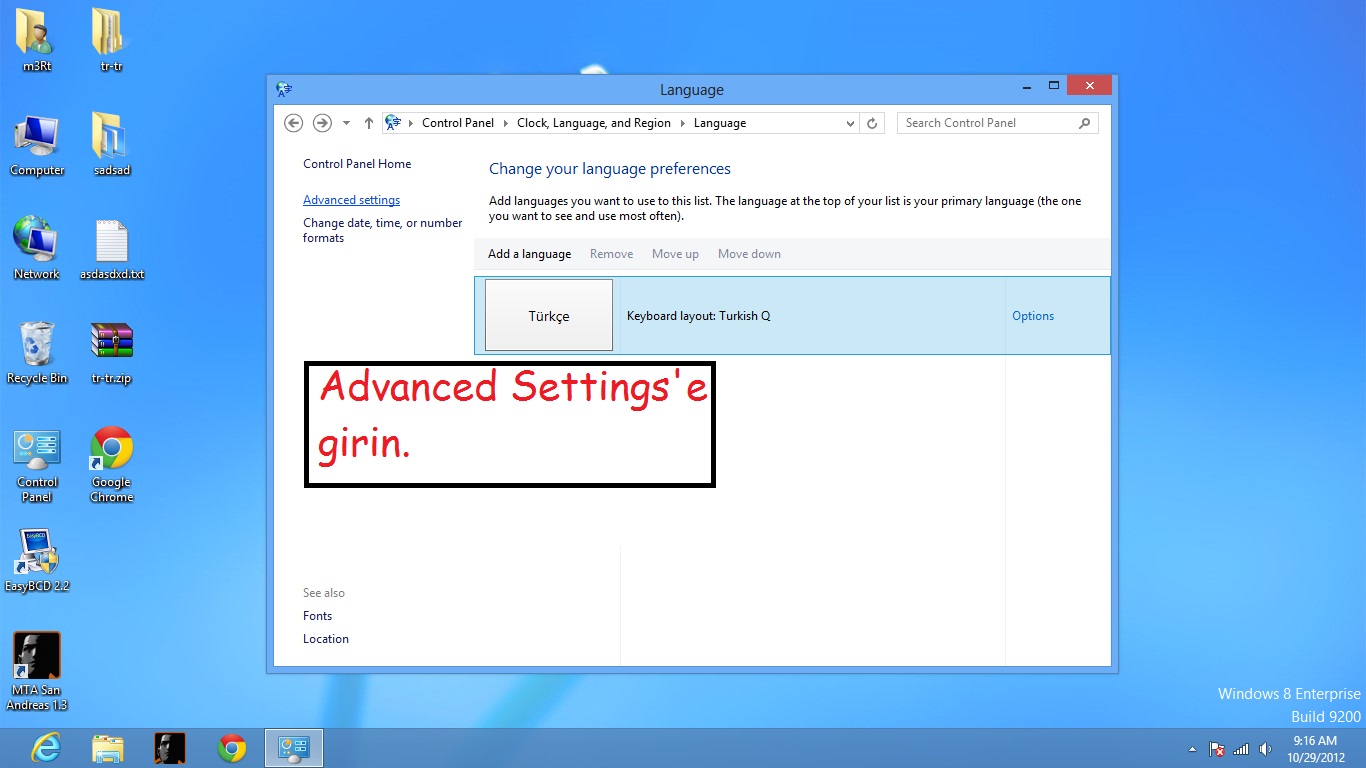Select sadsad folder icon
The image size is (1366, 768).
click(x=111, y=145)
